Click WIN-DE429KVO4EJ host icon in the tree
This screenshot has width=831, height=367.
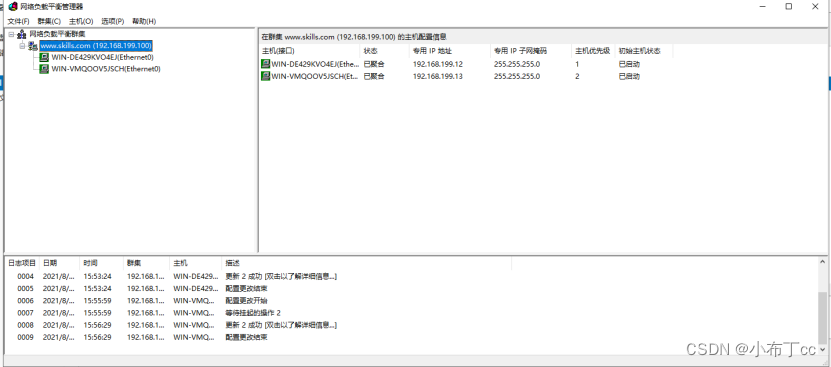pos(44,57)
